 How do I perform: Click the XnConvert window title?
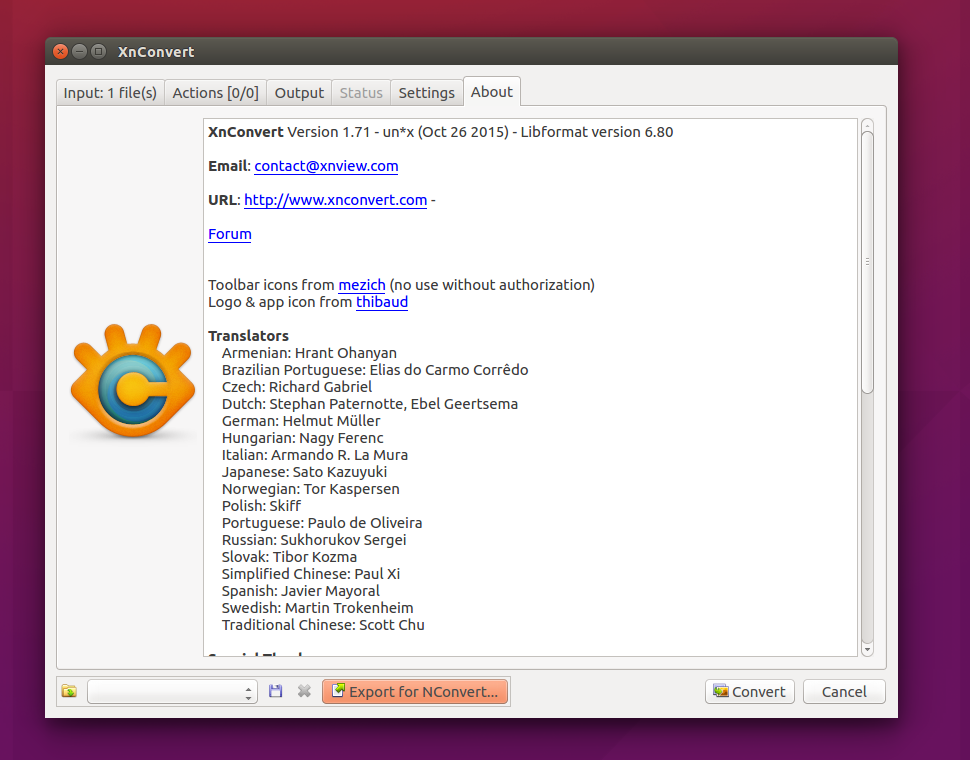(x=156, y=52)
